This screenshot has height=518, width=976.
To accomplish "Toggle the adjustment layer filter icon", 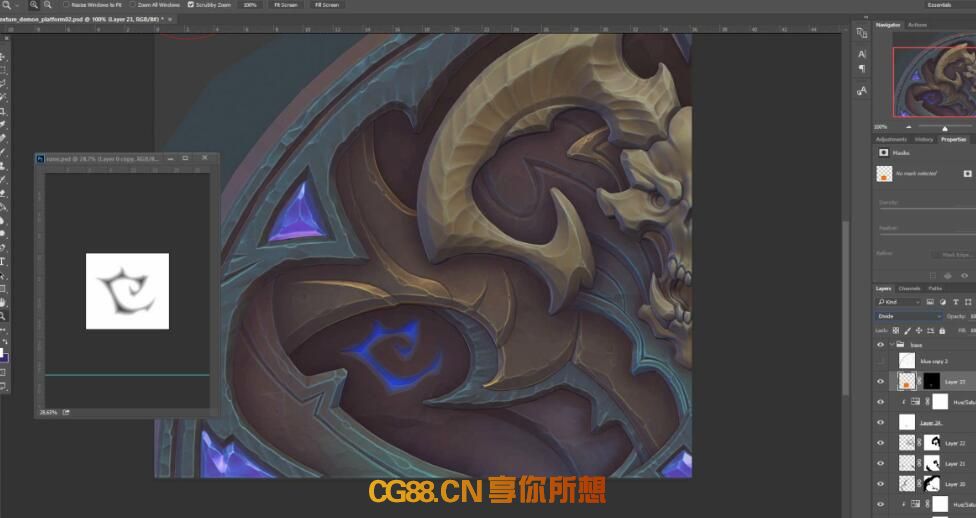I will click(942, 302).
